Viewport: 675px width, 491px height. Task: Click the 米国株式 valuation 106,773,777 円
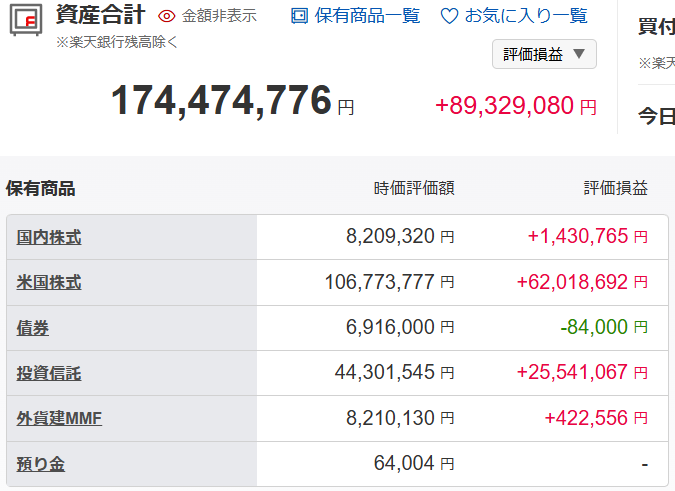(x=389, y=282)
